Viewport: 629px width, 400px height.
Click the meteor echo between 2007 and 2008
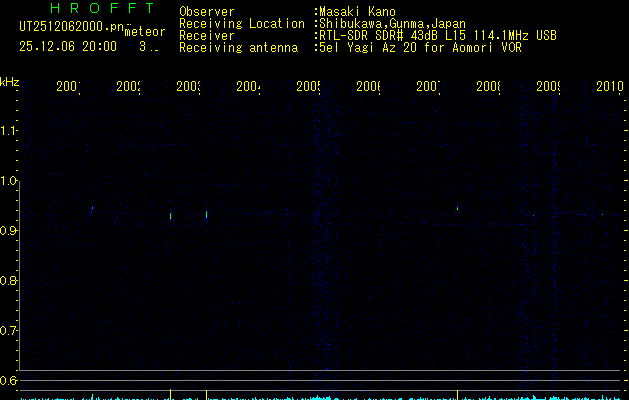(457, 208)
